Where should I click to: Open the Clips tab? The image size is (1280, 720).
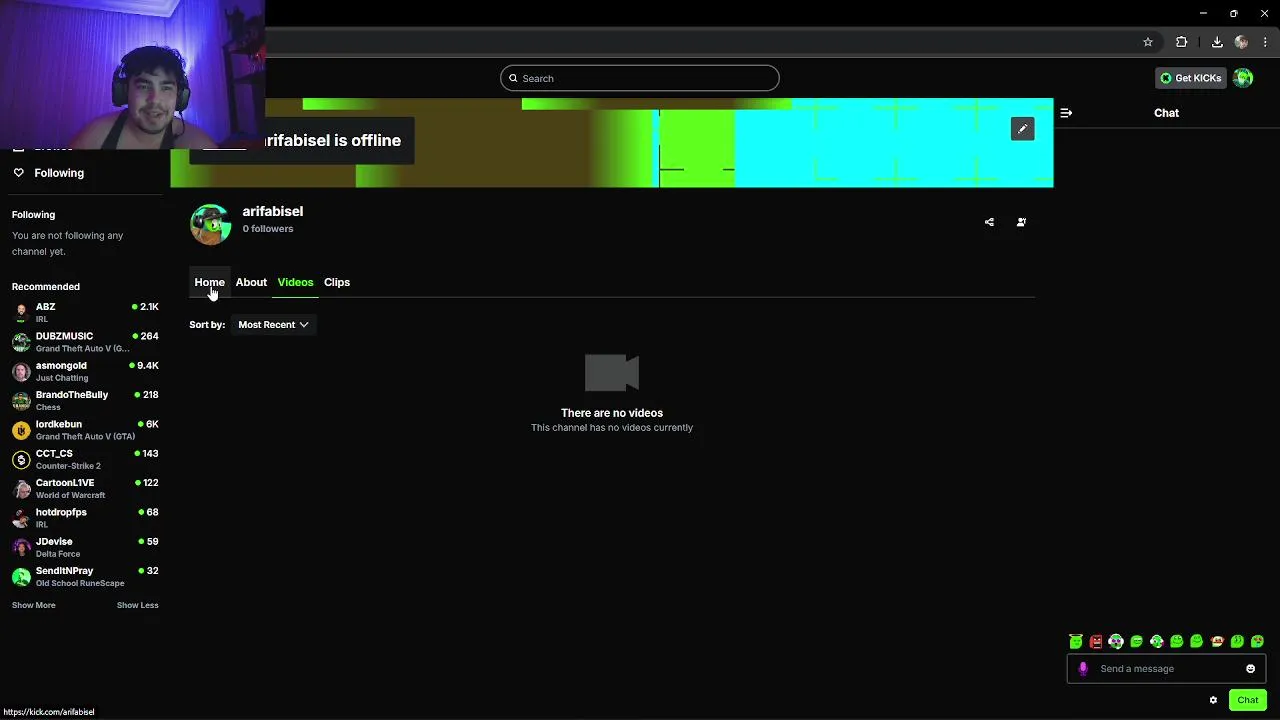pos(337,282)
